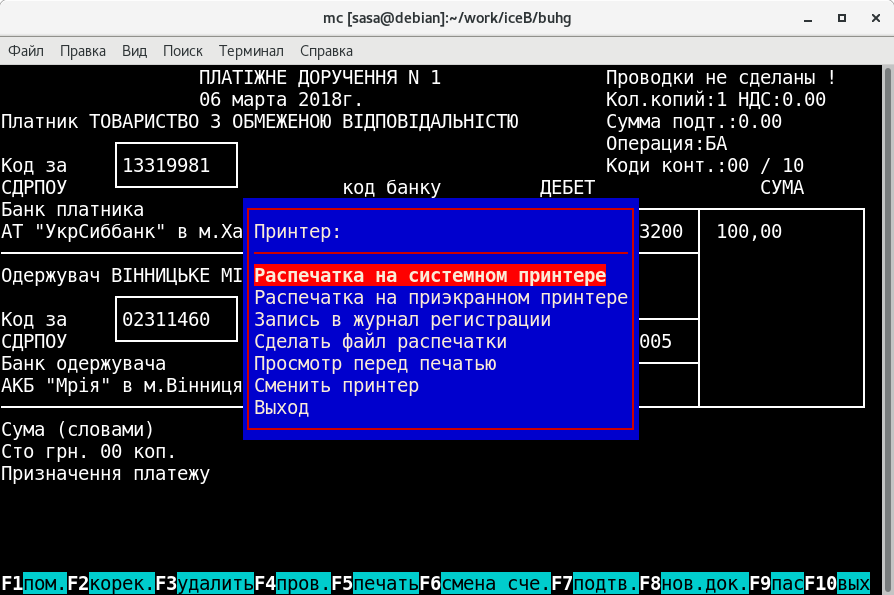Click Сума (словами) label
This screenshot has width=894, height=595.
[78, 430]
